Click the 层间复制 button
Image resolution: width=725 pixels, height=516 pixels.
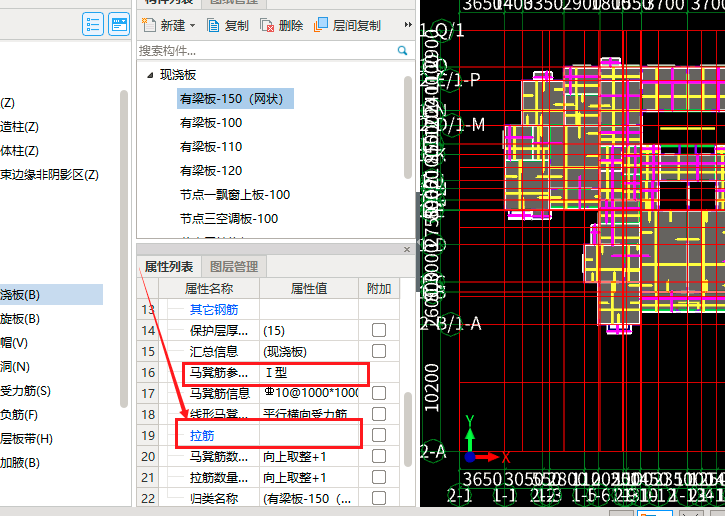click(x=347, y=25)
